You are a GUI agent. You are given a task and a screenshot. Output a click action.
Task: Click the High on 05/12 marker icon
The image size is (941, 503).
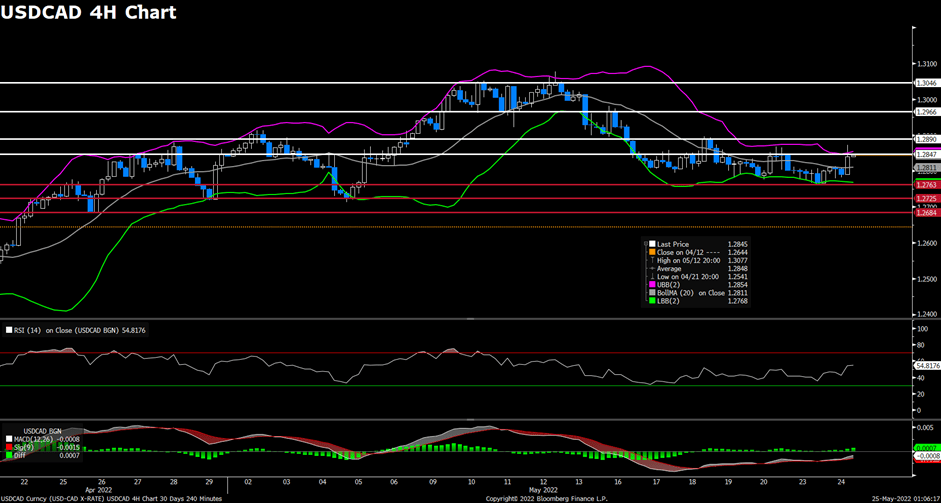652,260
